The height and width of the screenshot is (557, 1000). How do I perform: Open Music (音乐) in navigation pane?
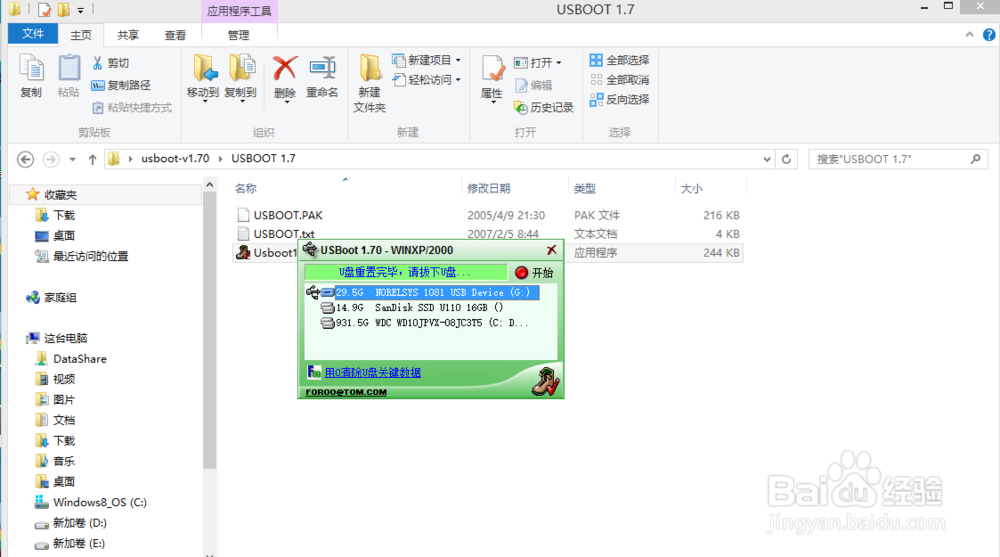click(63, 461)
